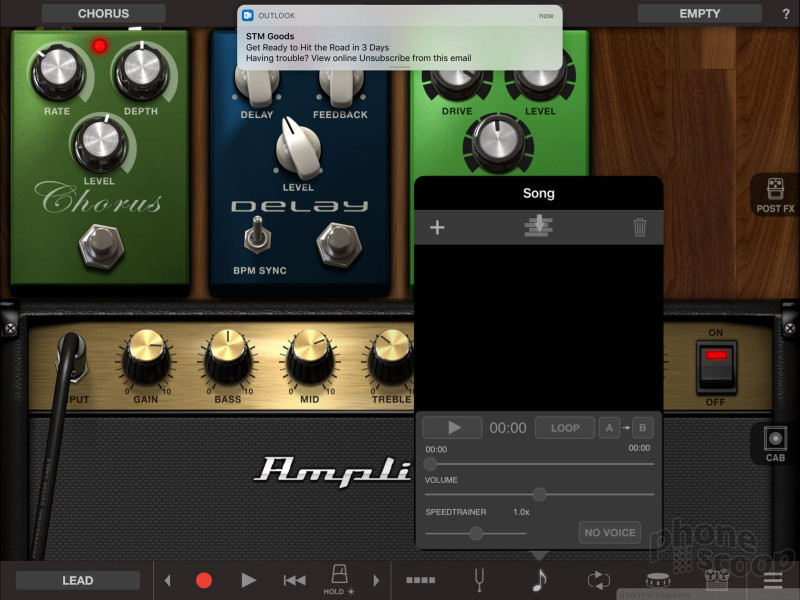Tap the 1.0x speedtrainer value
Viewport: 800px width, 600px height.
pyautogui.click(x=521, y=512)
